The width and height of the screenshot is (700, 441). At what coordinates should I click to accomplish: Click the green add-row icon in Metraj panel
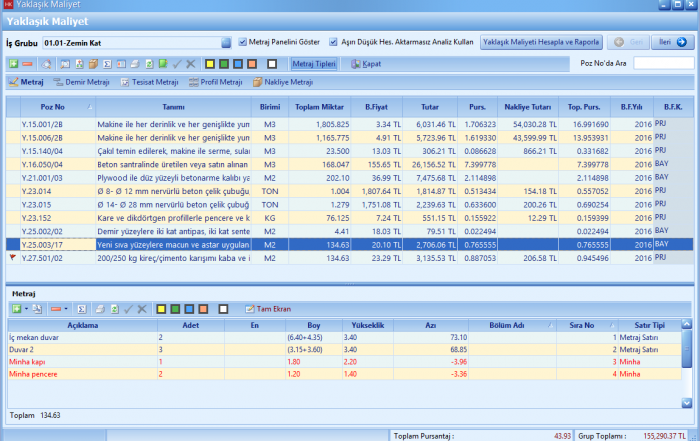(x=15, y=309)
